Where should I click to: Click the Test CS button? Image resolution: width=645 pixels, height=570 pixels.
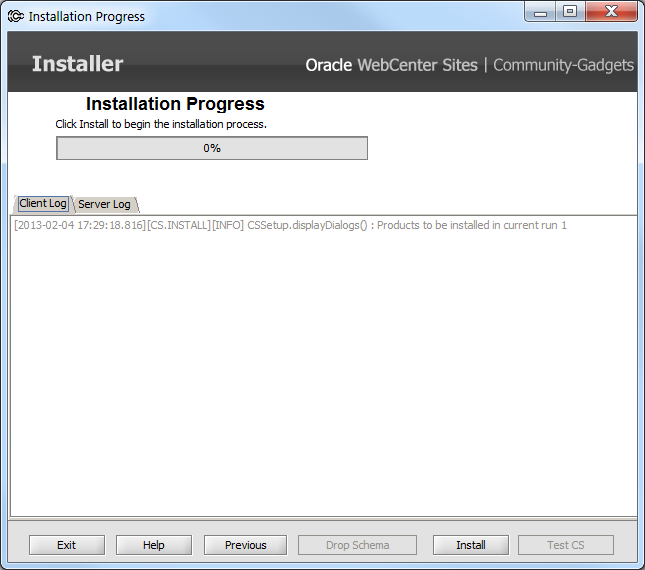[566, 545]
